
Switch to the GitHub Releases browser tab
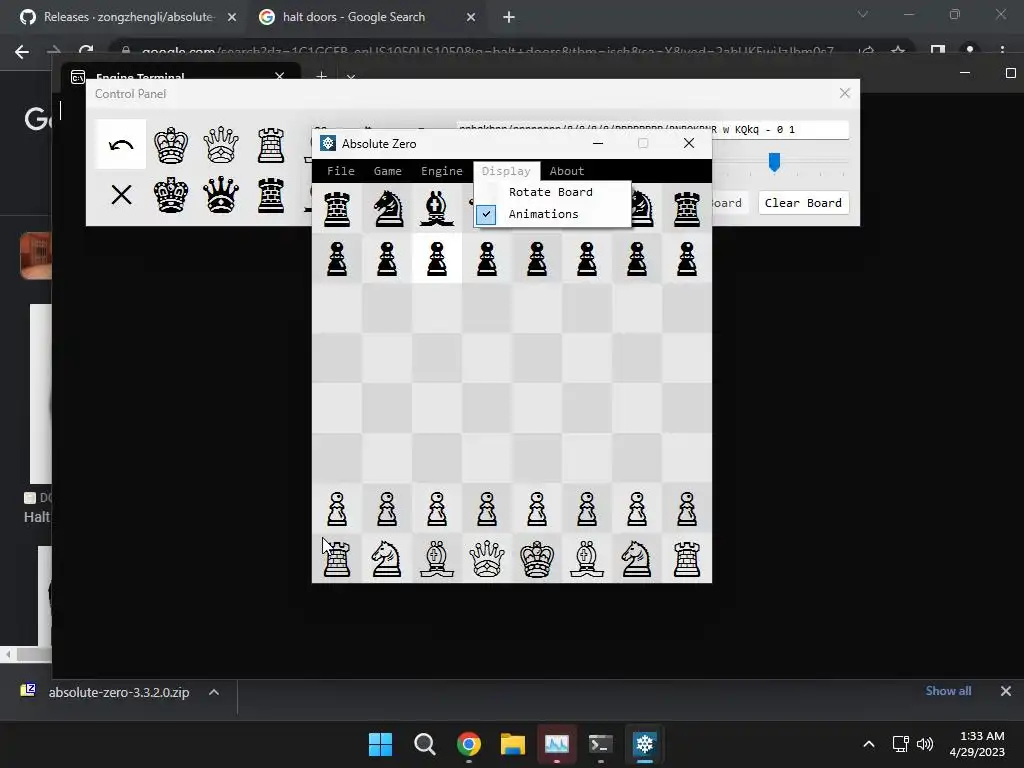(x=129, y=17)
